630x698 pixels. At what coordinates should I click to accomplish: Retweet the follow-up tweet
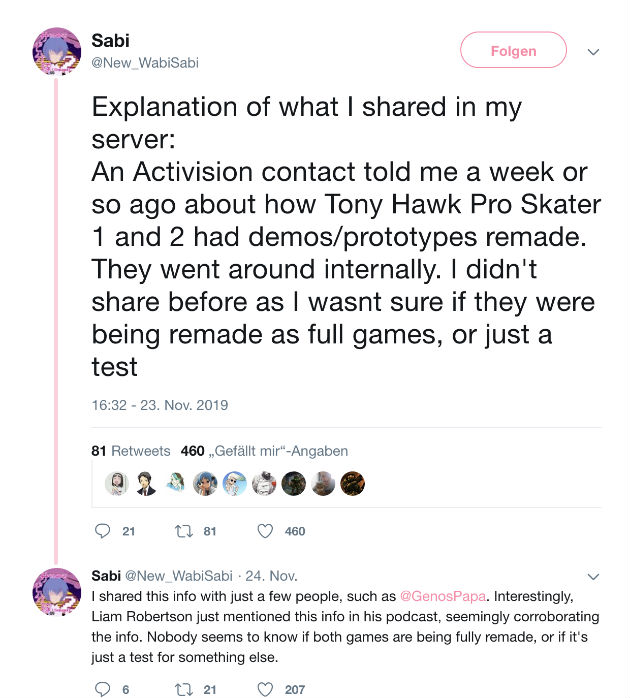[x=183, y=689]
